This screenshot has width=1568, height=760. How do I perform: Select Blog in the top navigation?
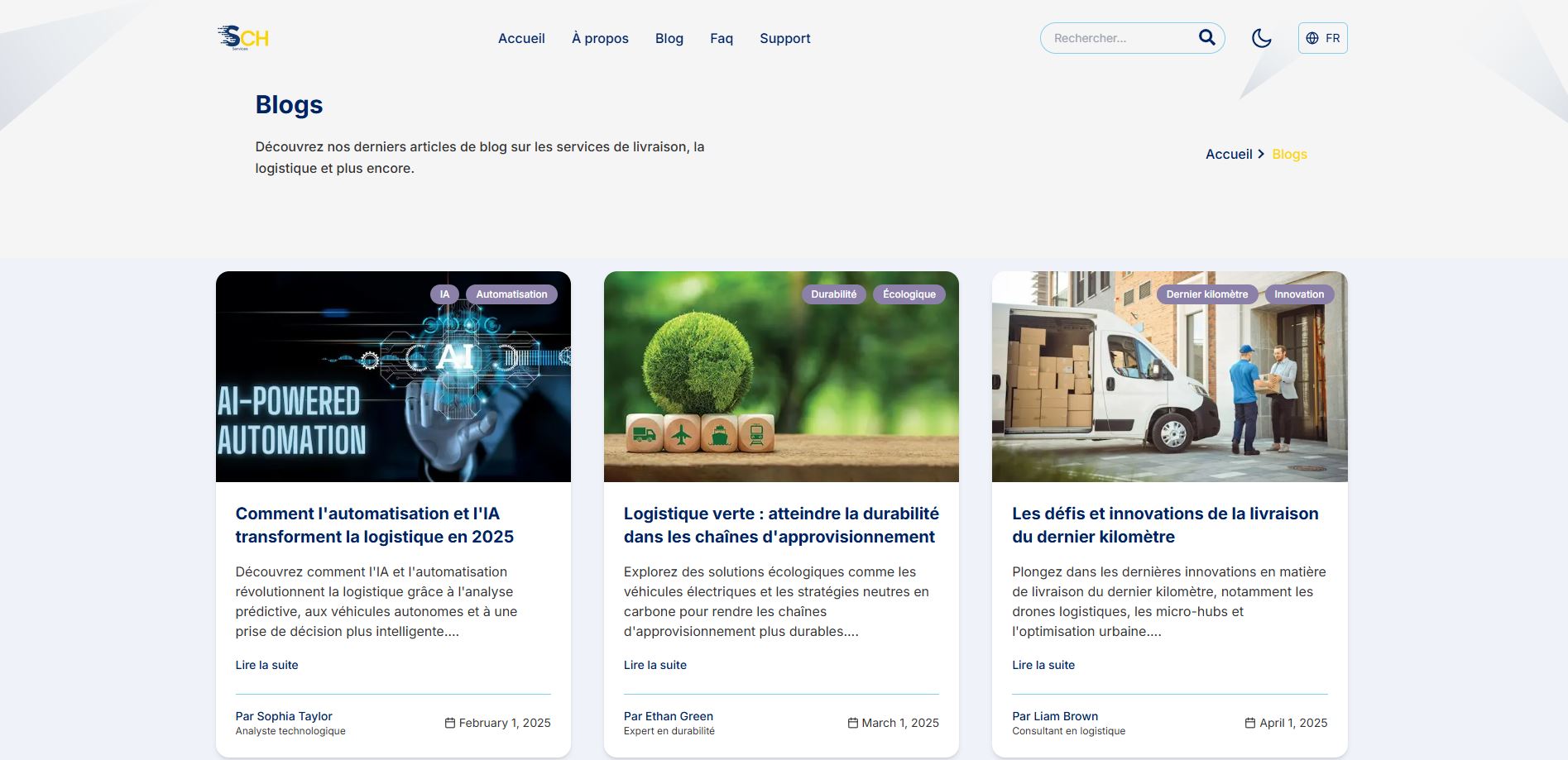[669, 38]
